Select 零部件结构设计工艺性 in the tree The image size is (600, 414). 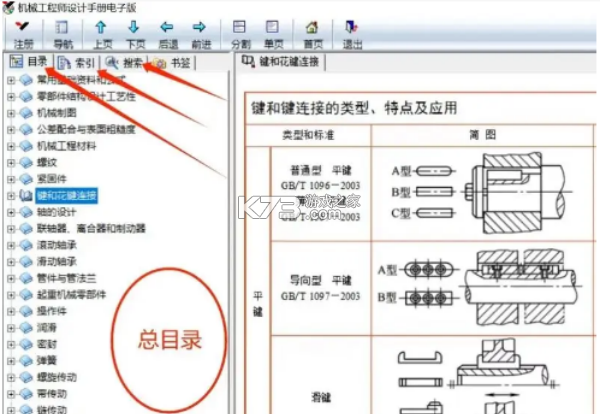click(x=86, y=96)
